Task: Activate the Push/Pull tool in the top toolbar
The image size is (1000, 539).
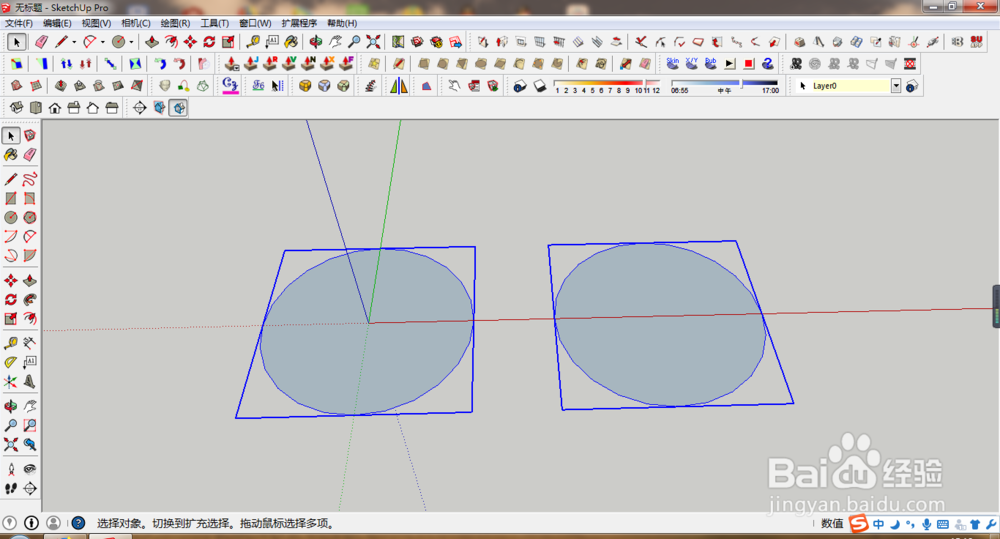Action: click(152, 42)
